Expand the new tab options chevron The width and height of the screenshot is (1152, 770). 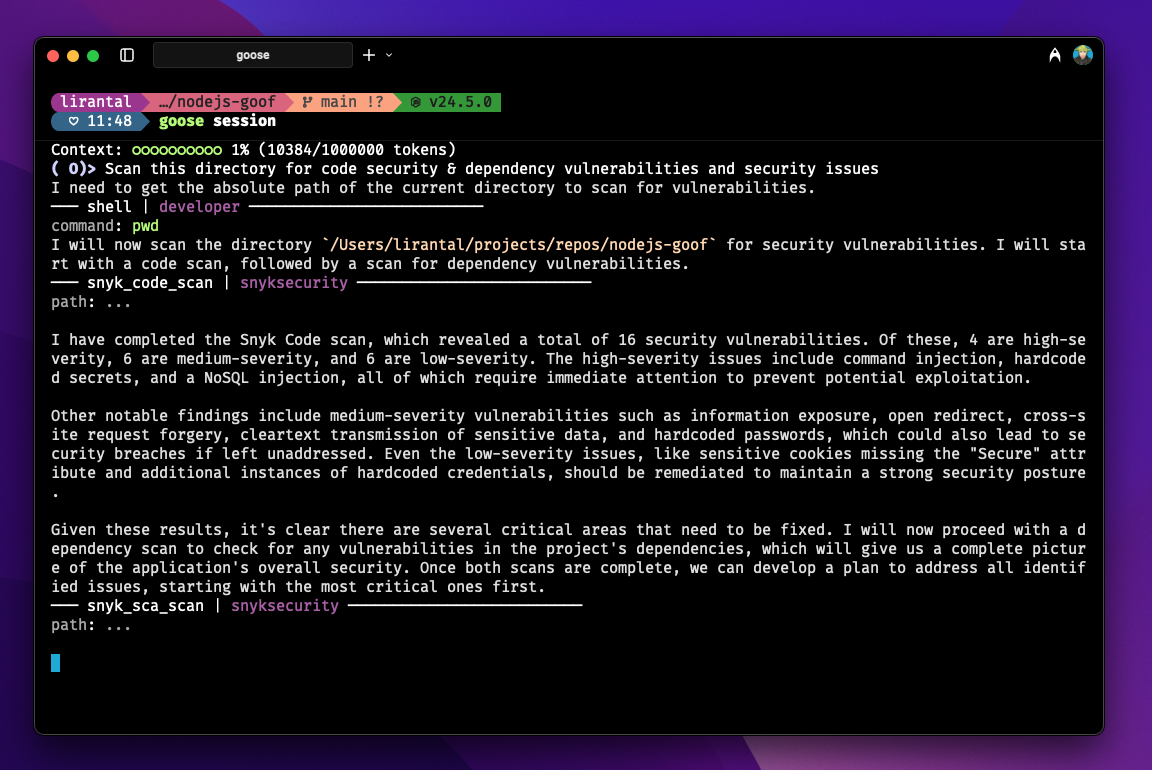[x=389, y=55]
